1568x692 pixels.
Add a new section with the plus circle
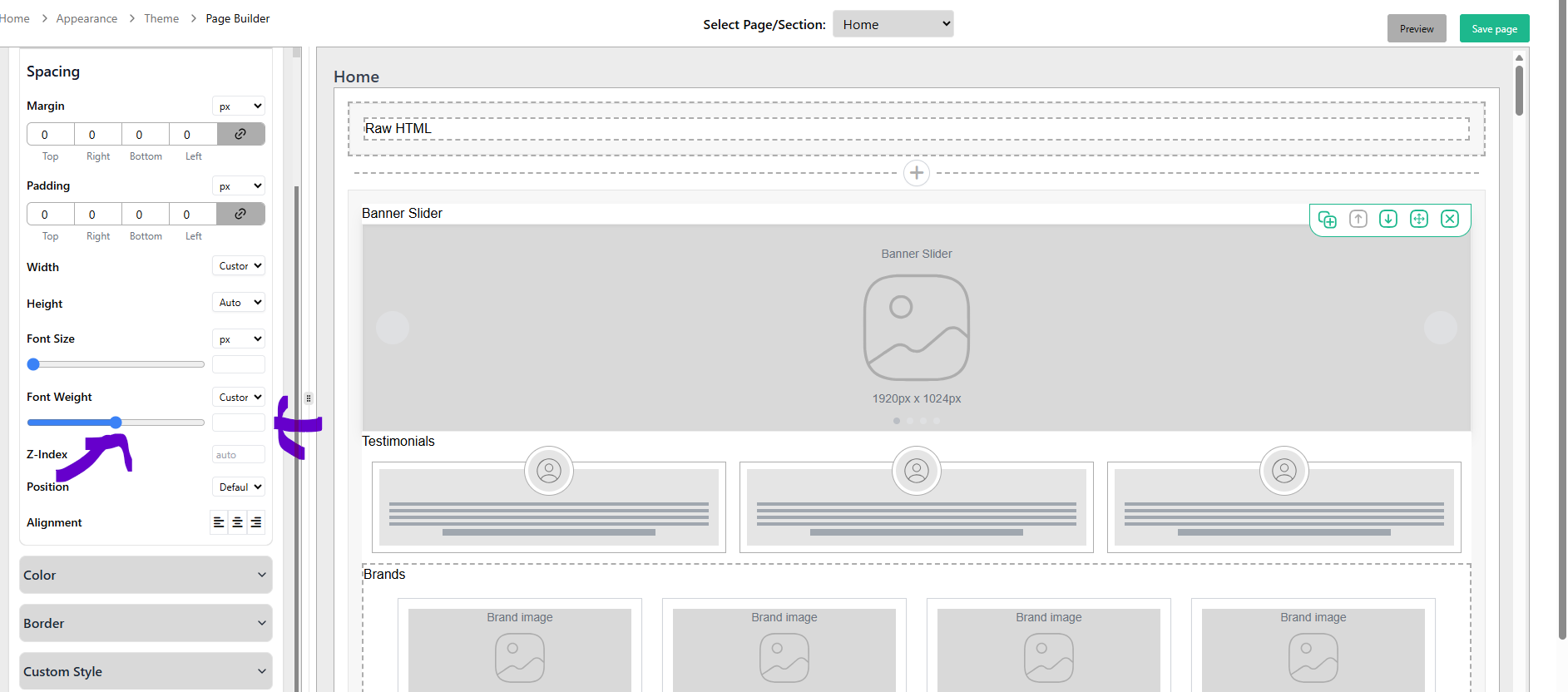(917, 173)
